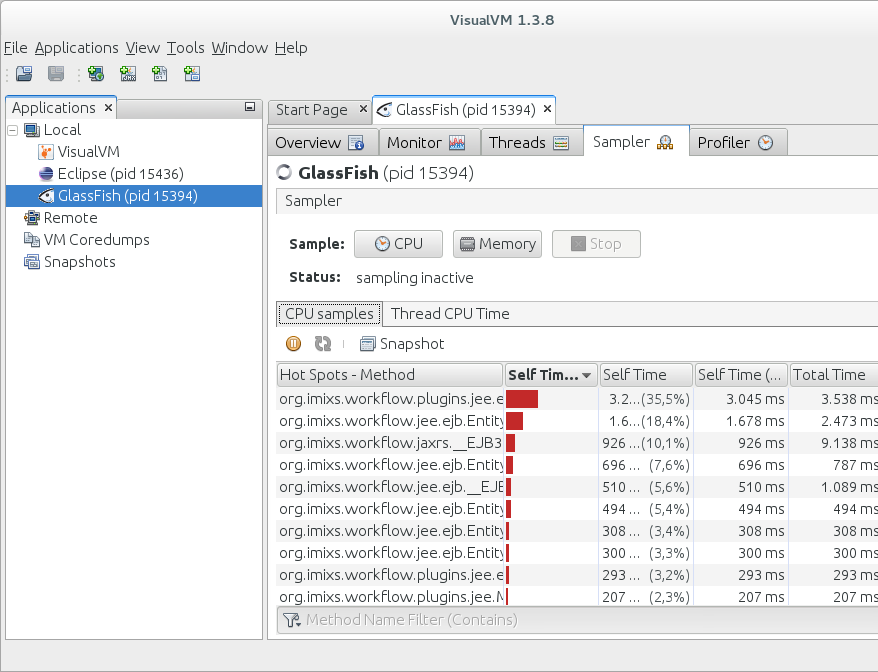Close the Start Page tab

pyautogui.click(x=363, y=109)
